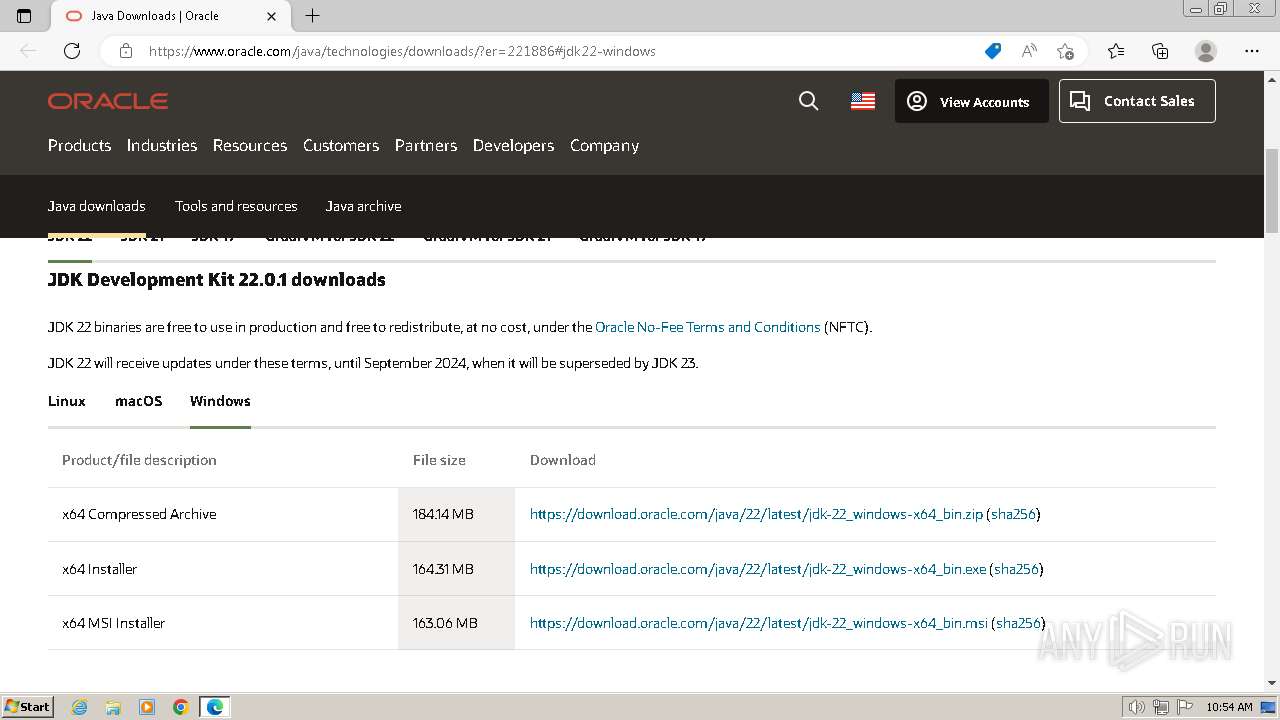Select the x64 MSI Installer text

coord(114,623)
